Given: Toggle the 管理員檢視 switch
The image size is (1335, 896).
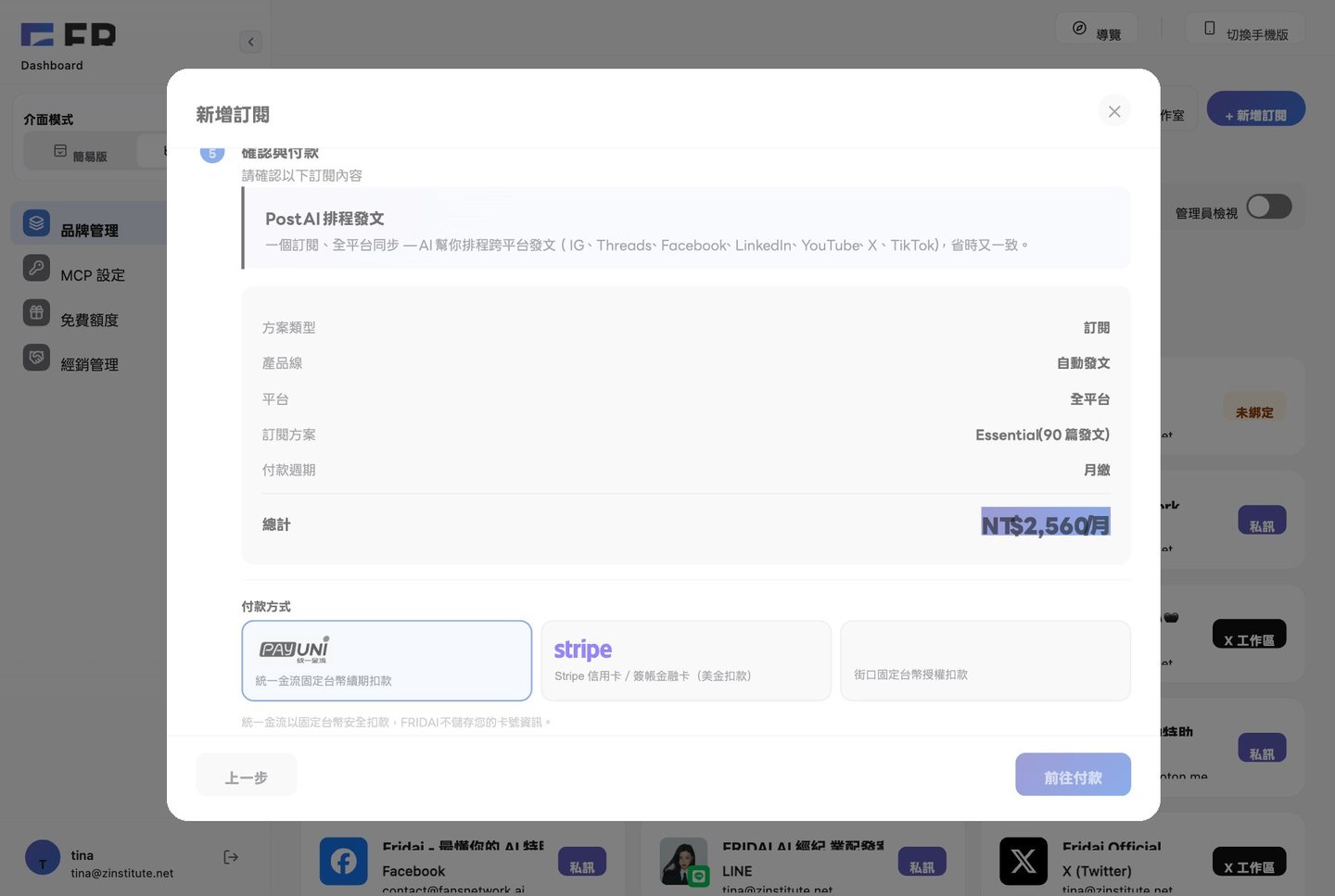Looking at the screenshot, I should tap(1269, 207).
